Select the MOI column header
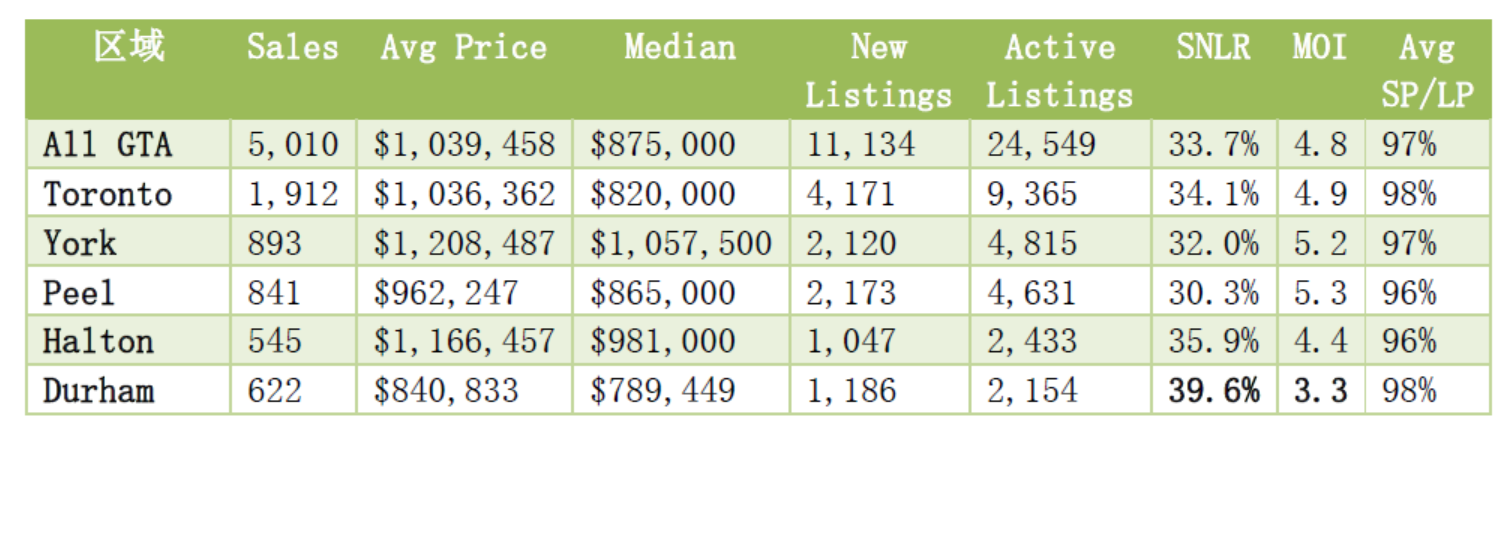Viewport: 1499px width, 551px height. pyautogui.click(x=1320, y=47)
